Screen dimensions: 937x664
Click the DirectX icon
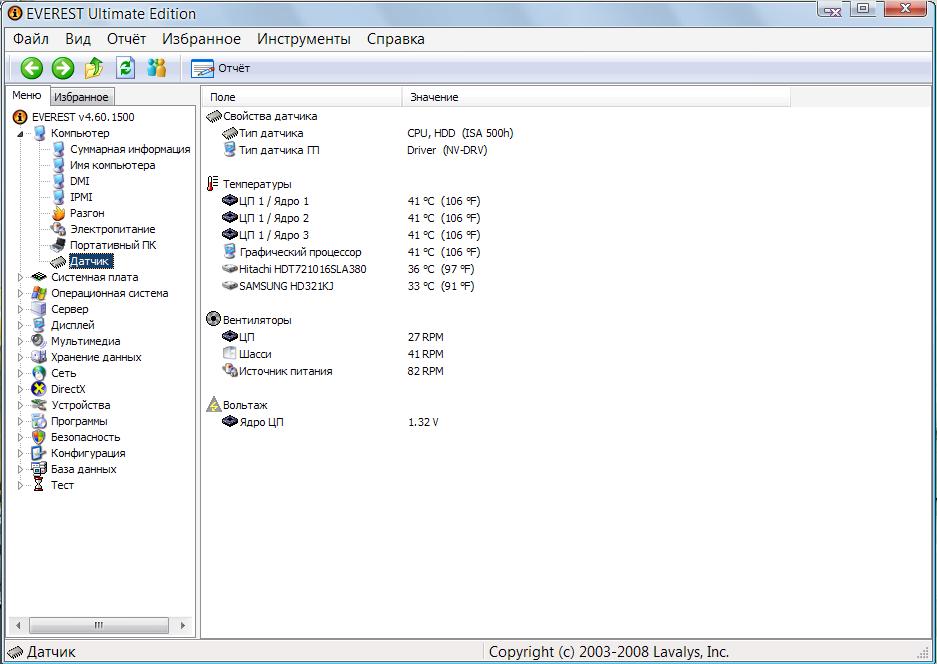[39, 389]
